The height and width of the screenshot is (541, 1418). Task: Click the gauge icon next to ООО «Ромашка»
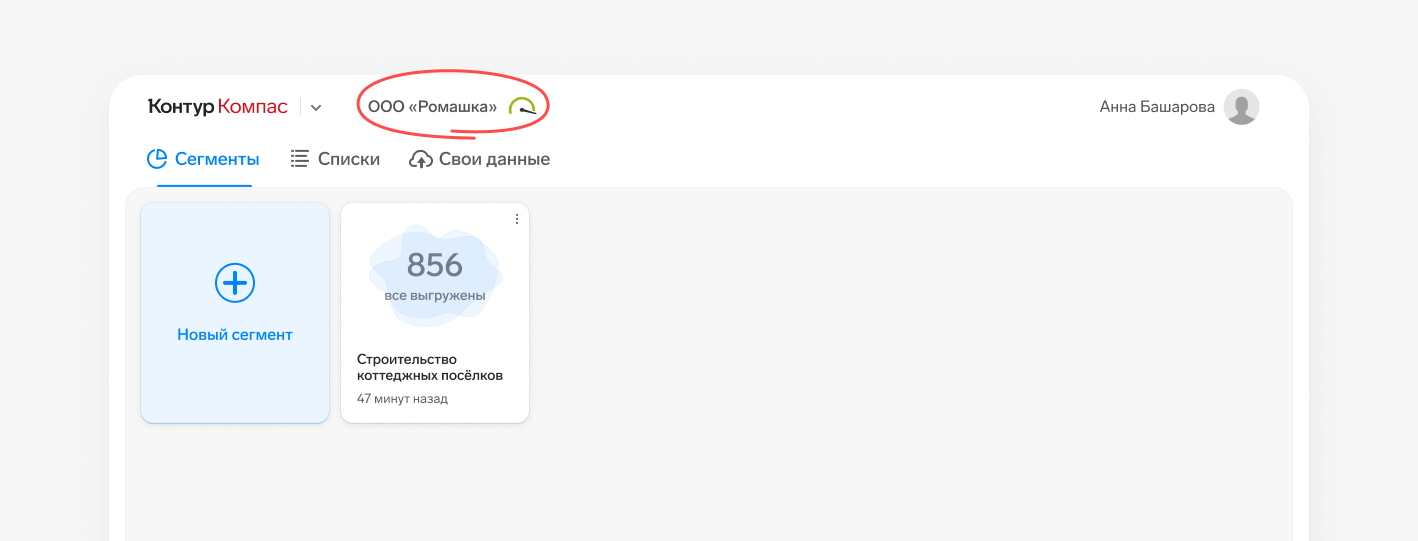tap(522, 106)
